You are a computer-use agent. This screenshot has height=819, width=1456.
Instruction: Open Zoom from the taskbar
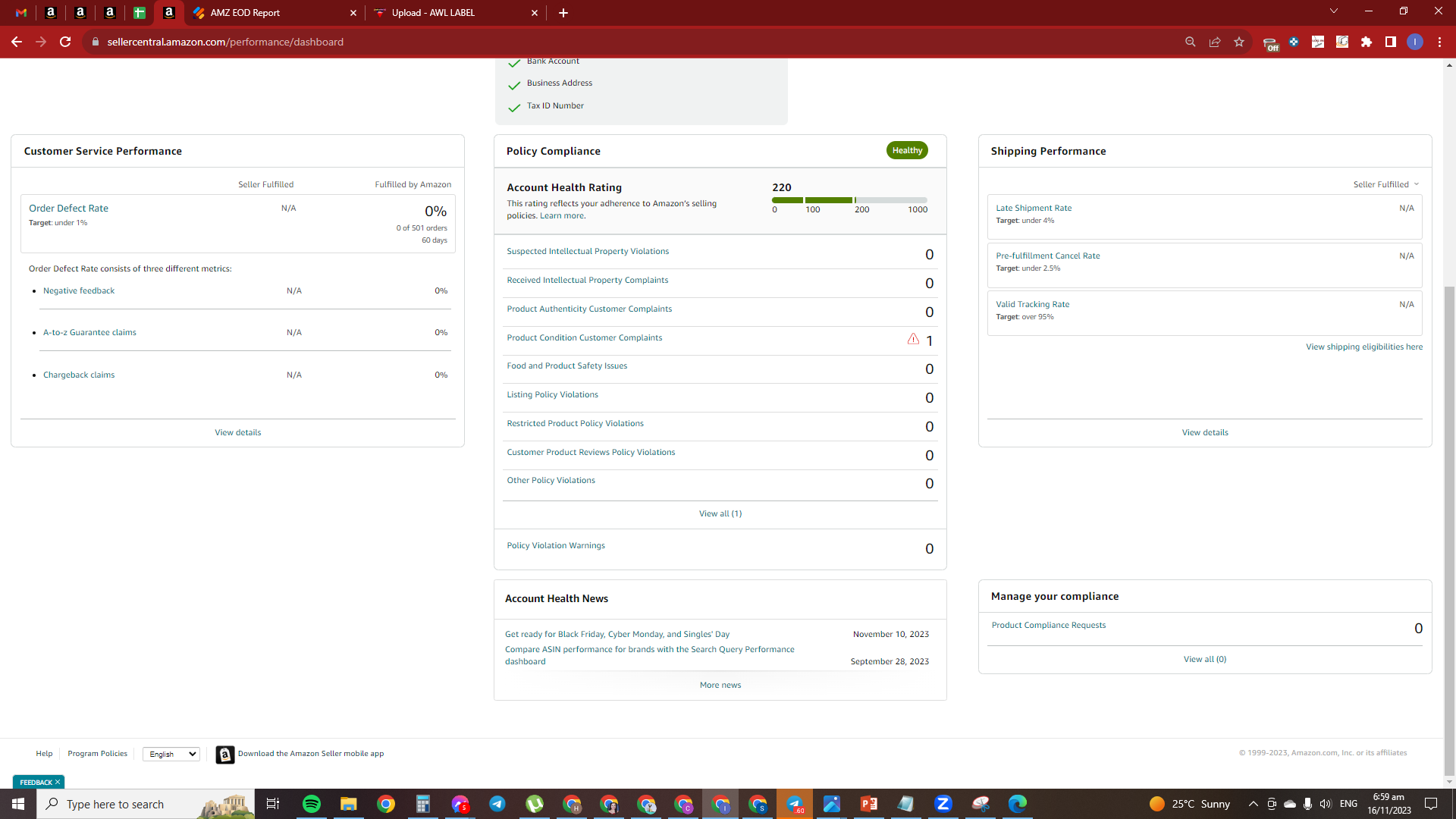click(x=943, y=804)
